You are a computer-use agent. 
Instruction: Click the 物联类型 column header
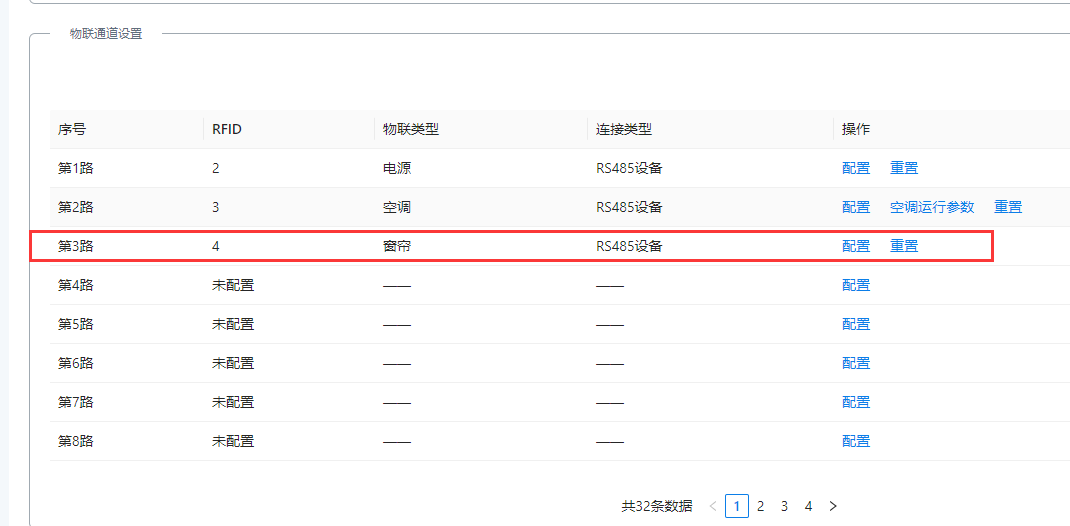[x=412, y=129]
